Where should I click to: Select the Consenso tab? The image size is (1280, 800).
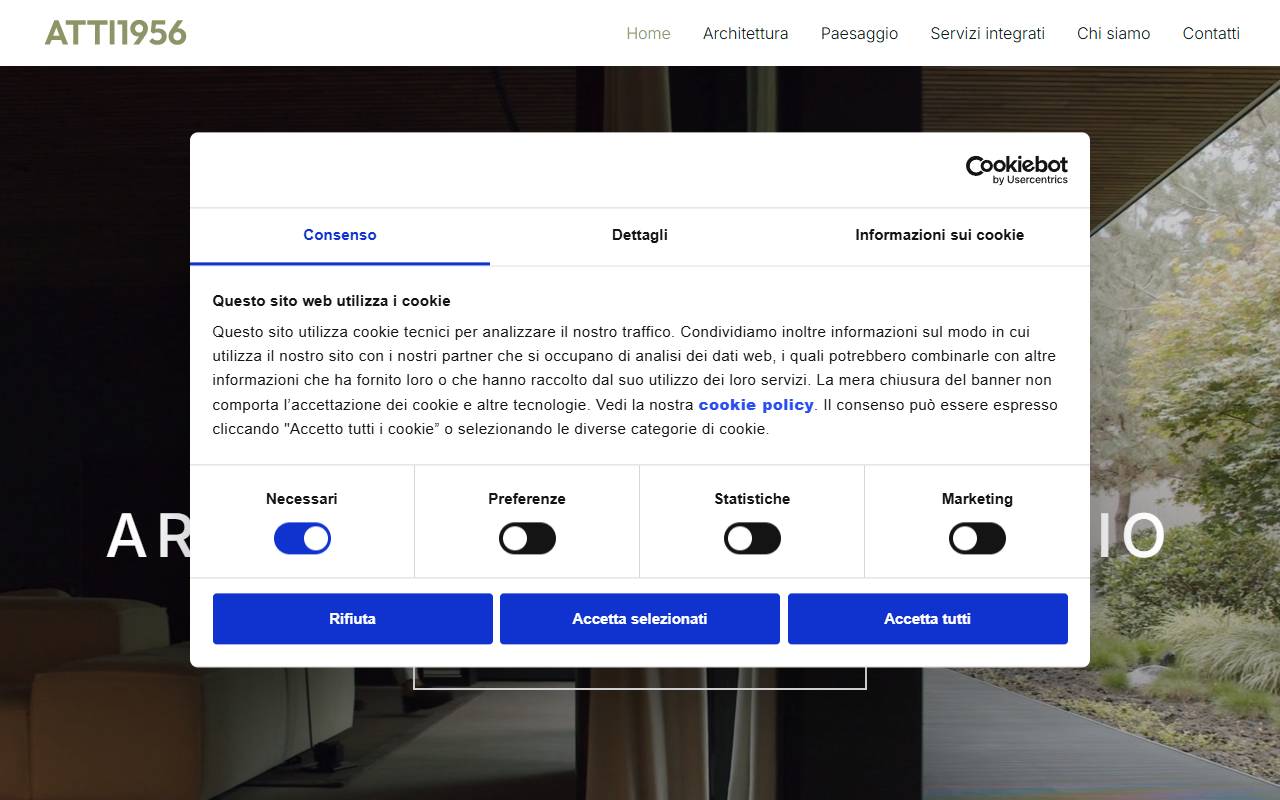point(340,236)
